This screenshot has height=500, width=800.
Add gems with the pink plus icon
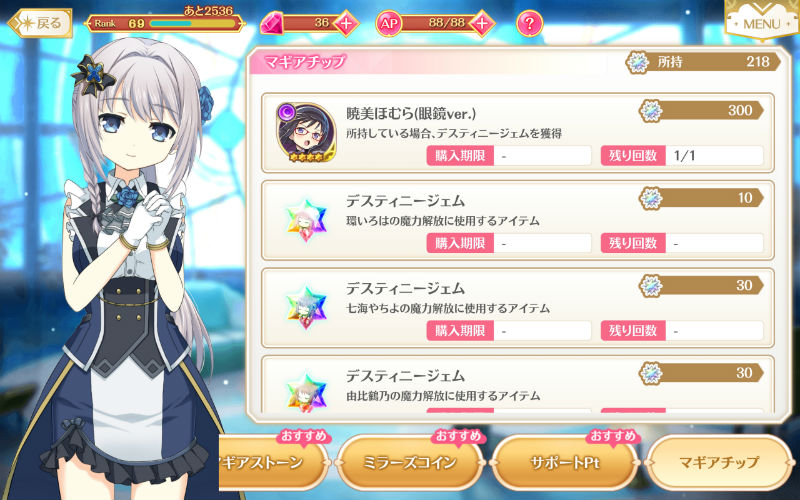(346, 23)
